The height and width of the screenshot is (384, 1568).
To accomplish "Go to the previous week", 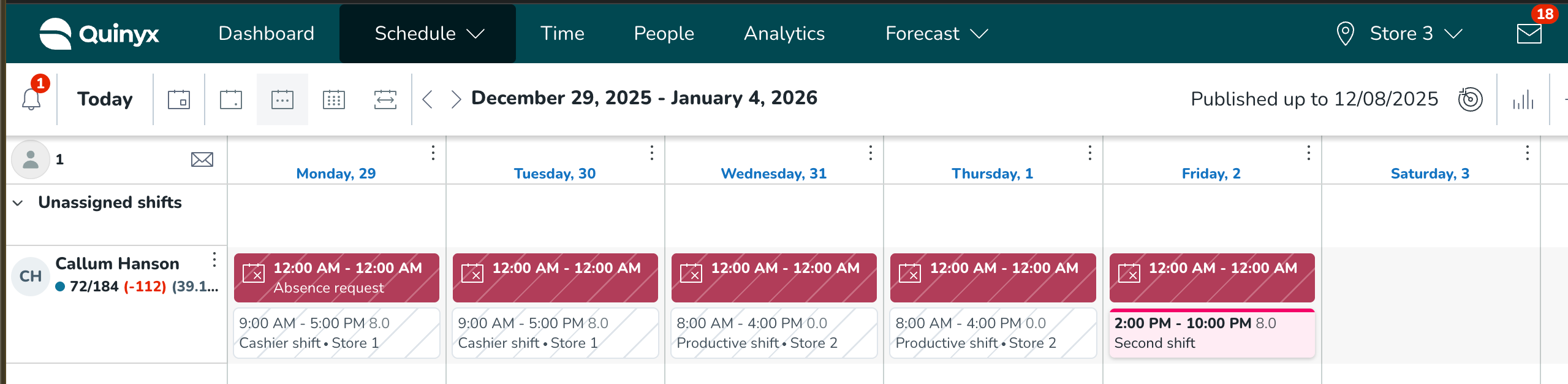I will click(428, 99).
